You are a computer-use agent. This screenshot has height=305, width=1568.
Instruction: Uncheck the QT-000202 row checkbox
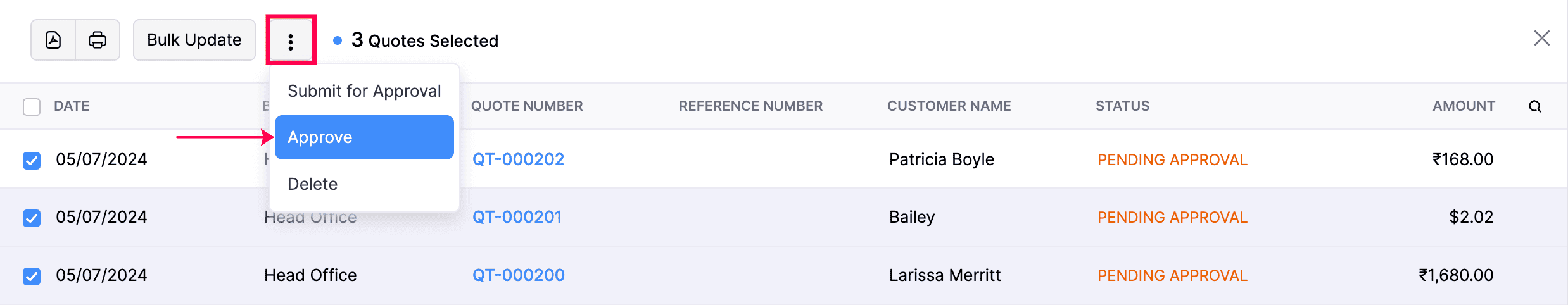click(32, 160)
